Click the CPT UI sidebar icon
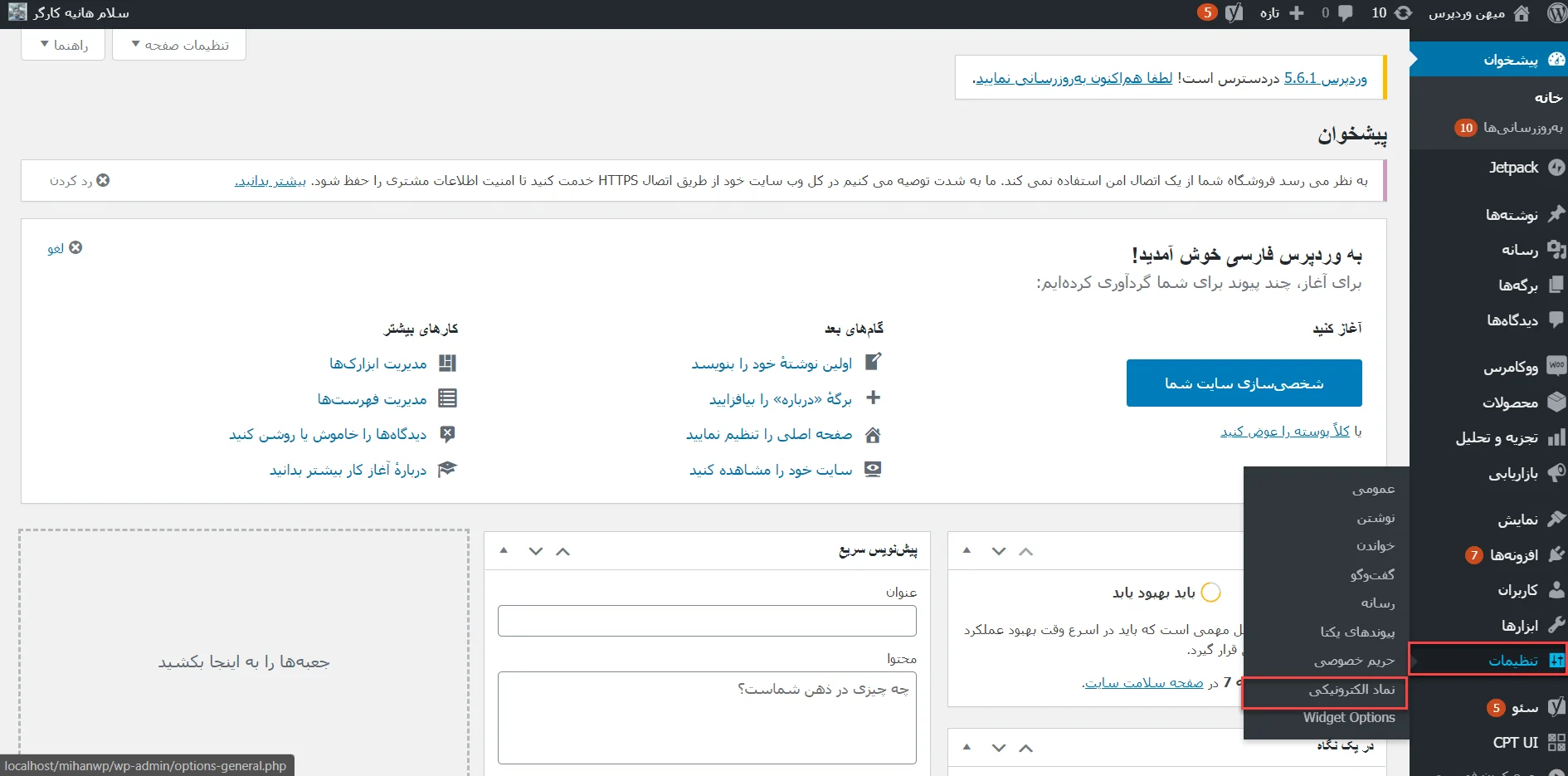Screen dimensions: 1568x776 pos(1556,743)
